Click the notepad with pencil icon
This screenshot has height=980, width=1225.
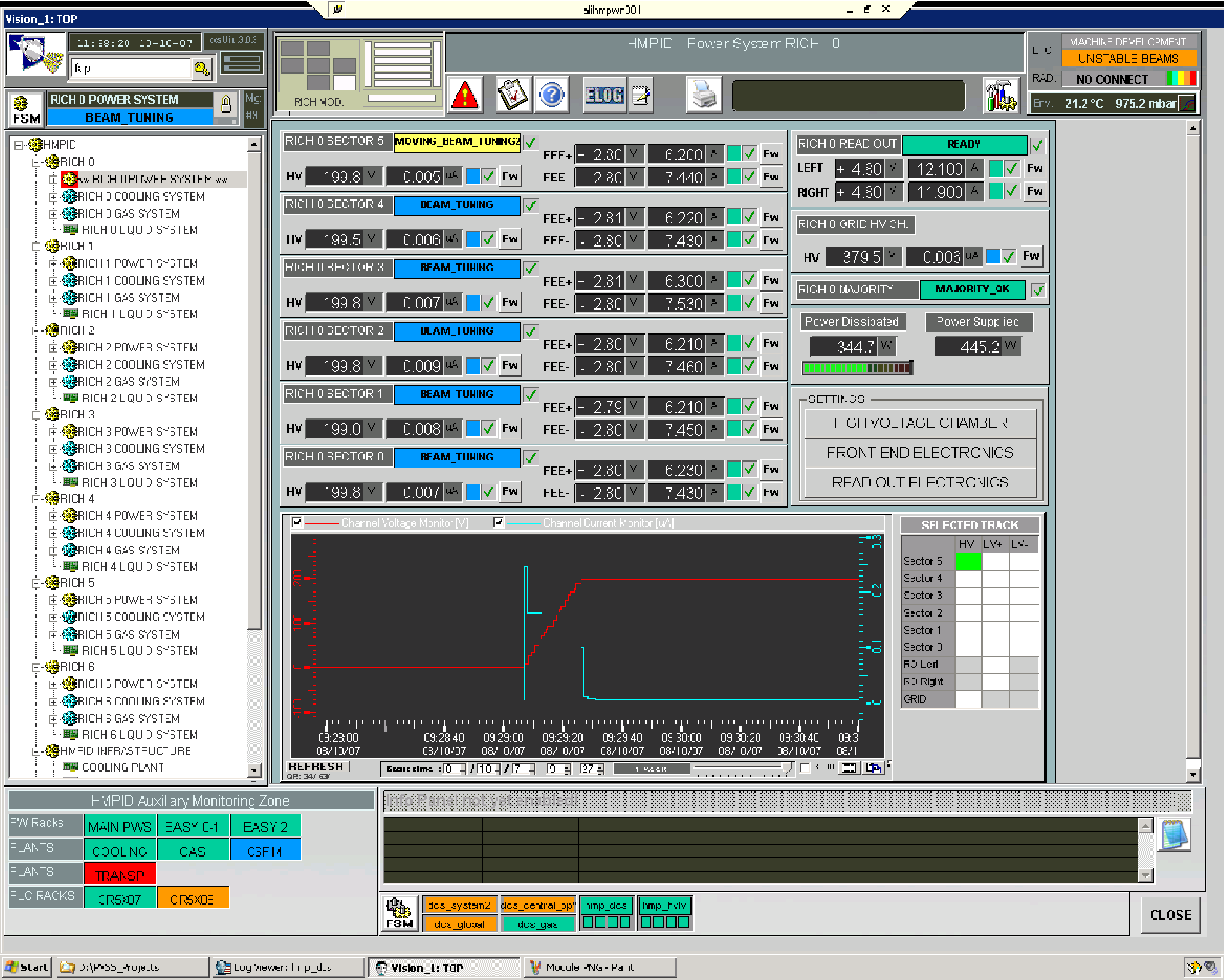click(641, 95)
